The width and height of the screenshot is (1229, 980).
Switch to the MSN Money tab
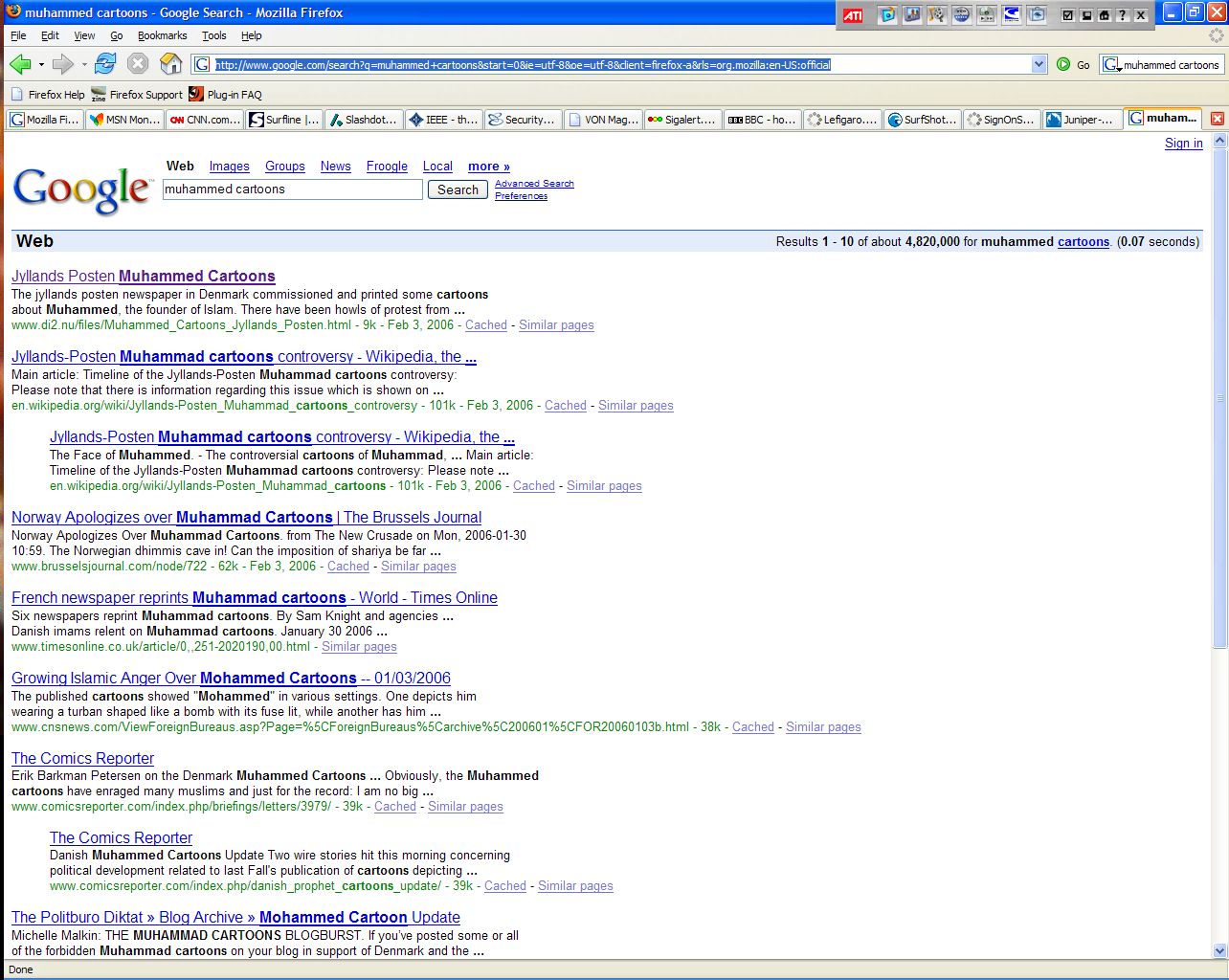(124, 120)
